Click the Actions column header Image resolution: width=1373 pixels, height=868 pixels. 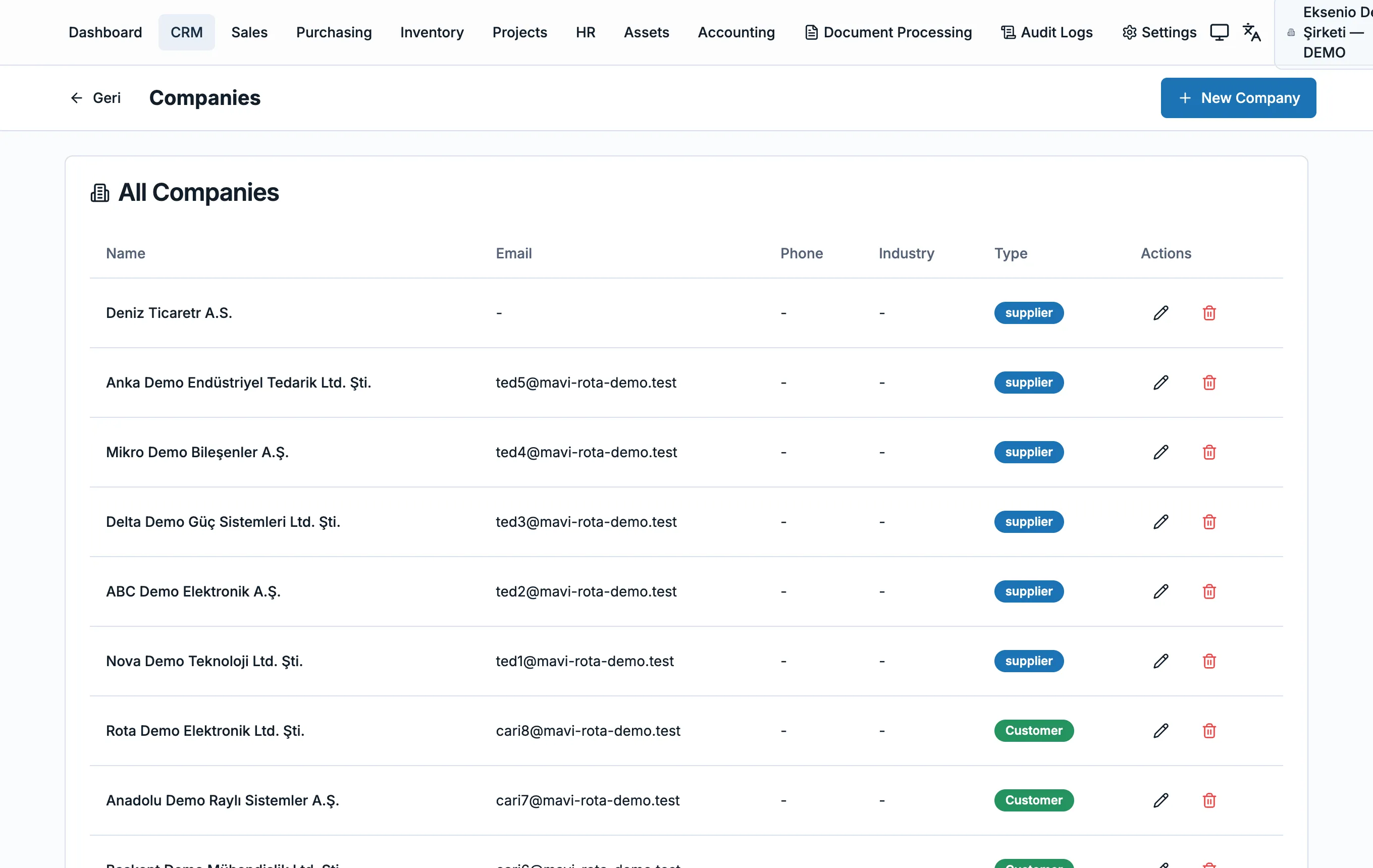(1166, 253)
